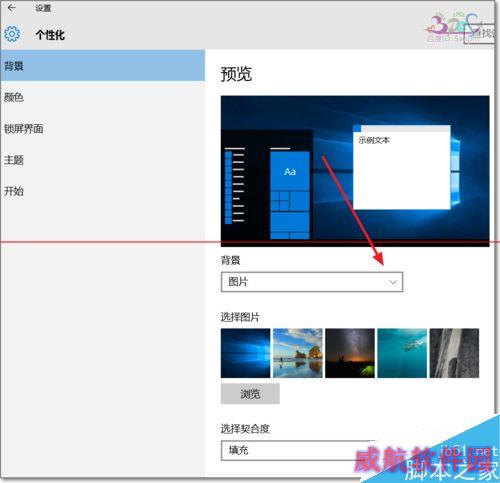
Task: Open the 主题 section
Action: [102, 160]
